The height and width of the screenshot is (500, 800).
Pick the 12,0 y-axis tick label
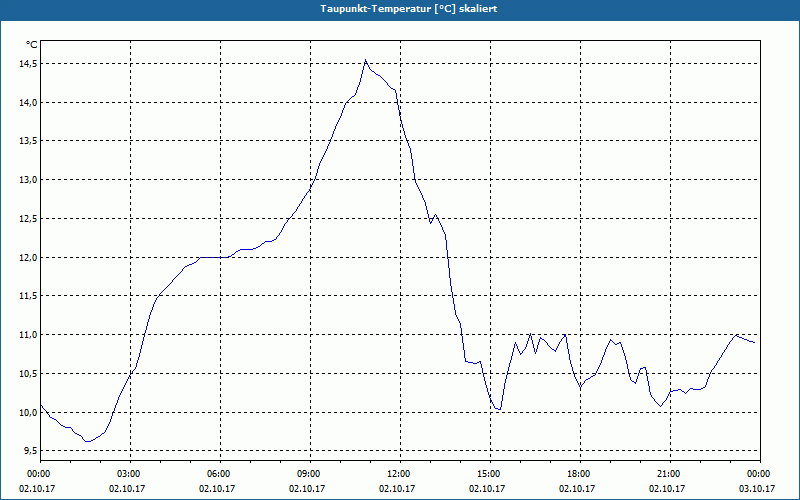tap(29, 258)
